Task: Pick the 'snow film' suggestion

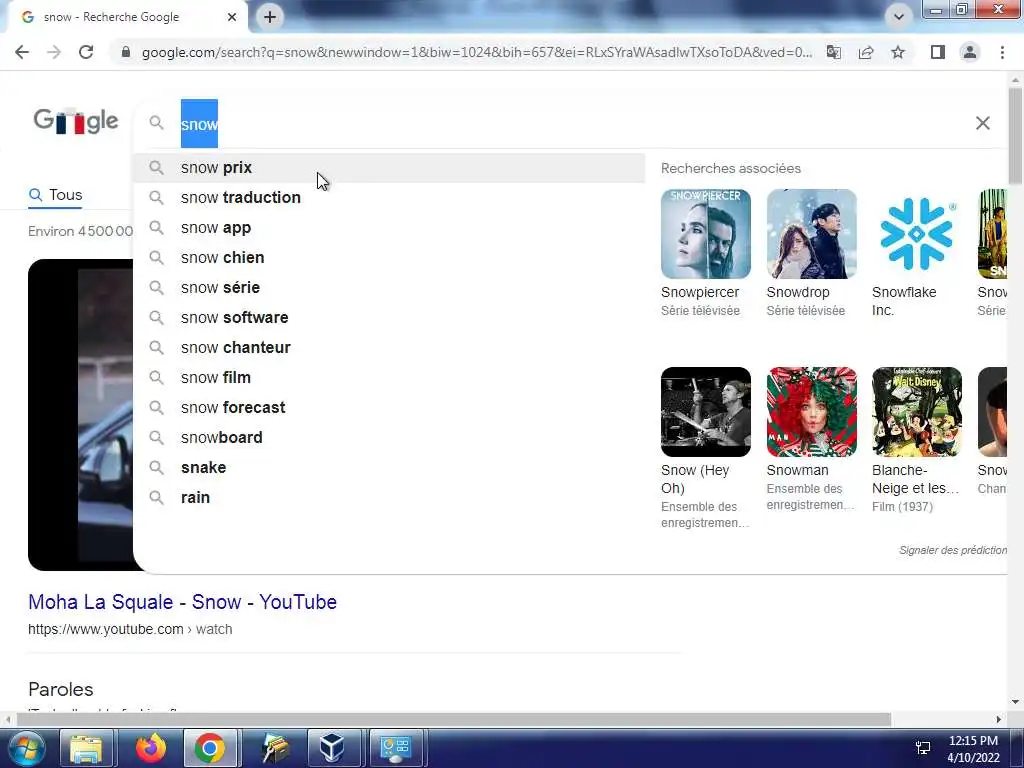Action: tap(389, 377)
